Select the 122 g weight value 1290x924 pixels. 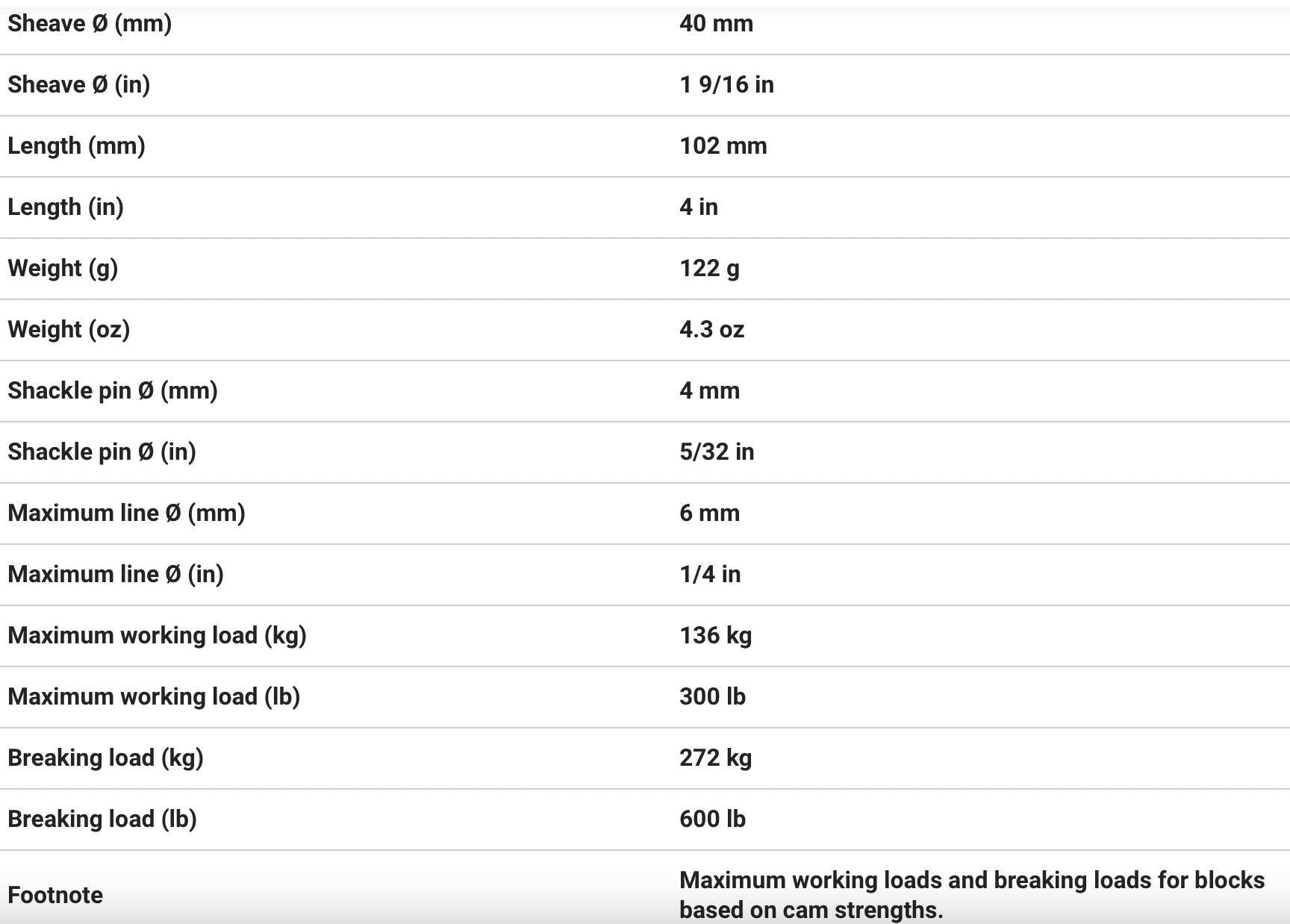point(709,269)
